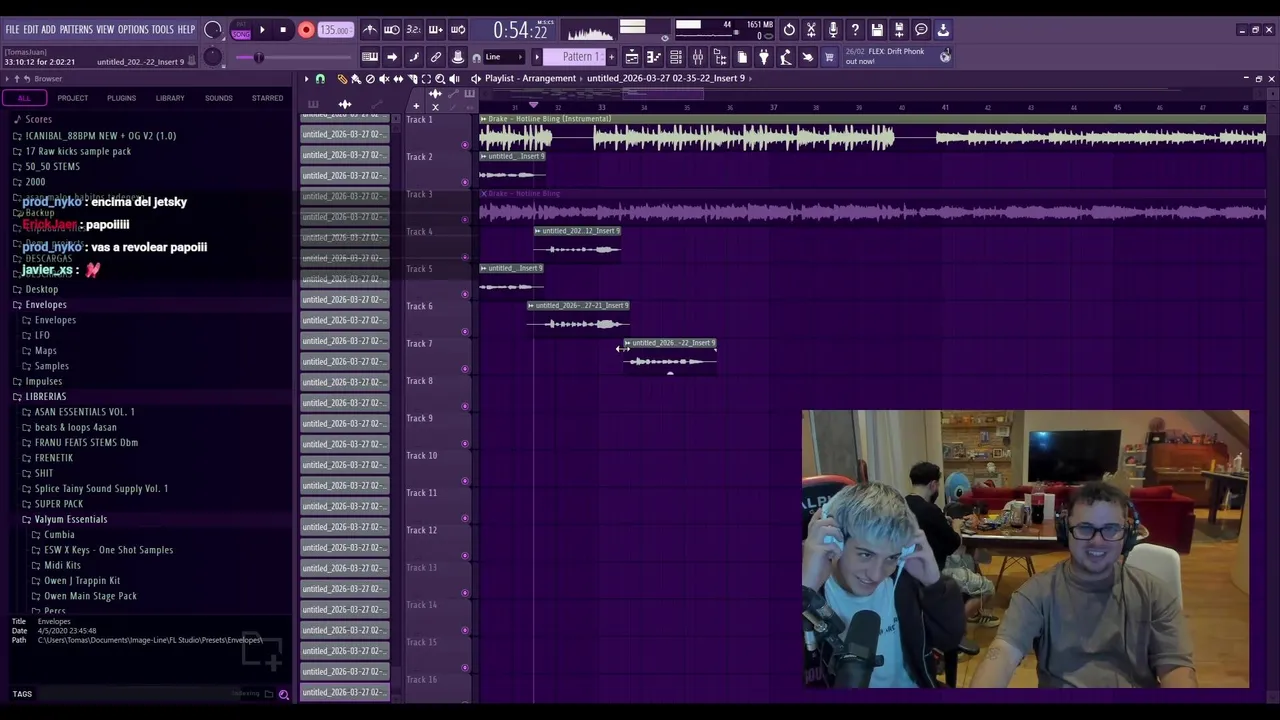Select the playlist Delete tool
The height and width of the screenshot is (720, 1280).
coord(370,78)
